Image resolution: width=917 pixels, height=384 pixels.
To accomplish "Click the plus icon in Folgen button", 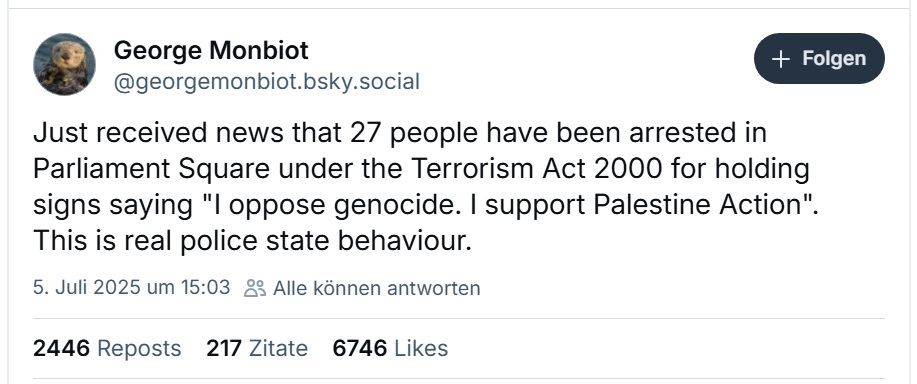I will pos(781,59).
